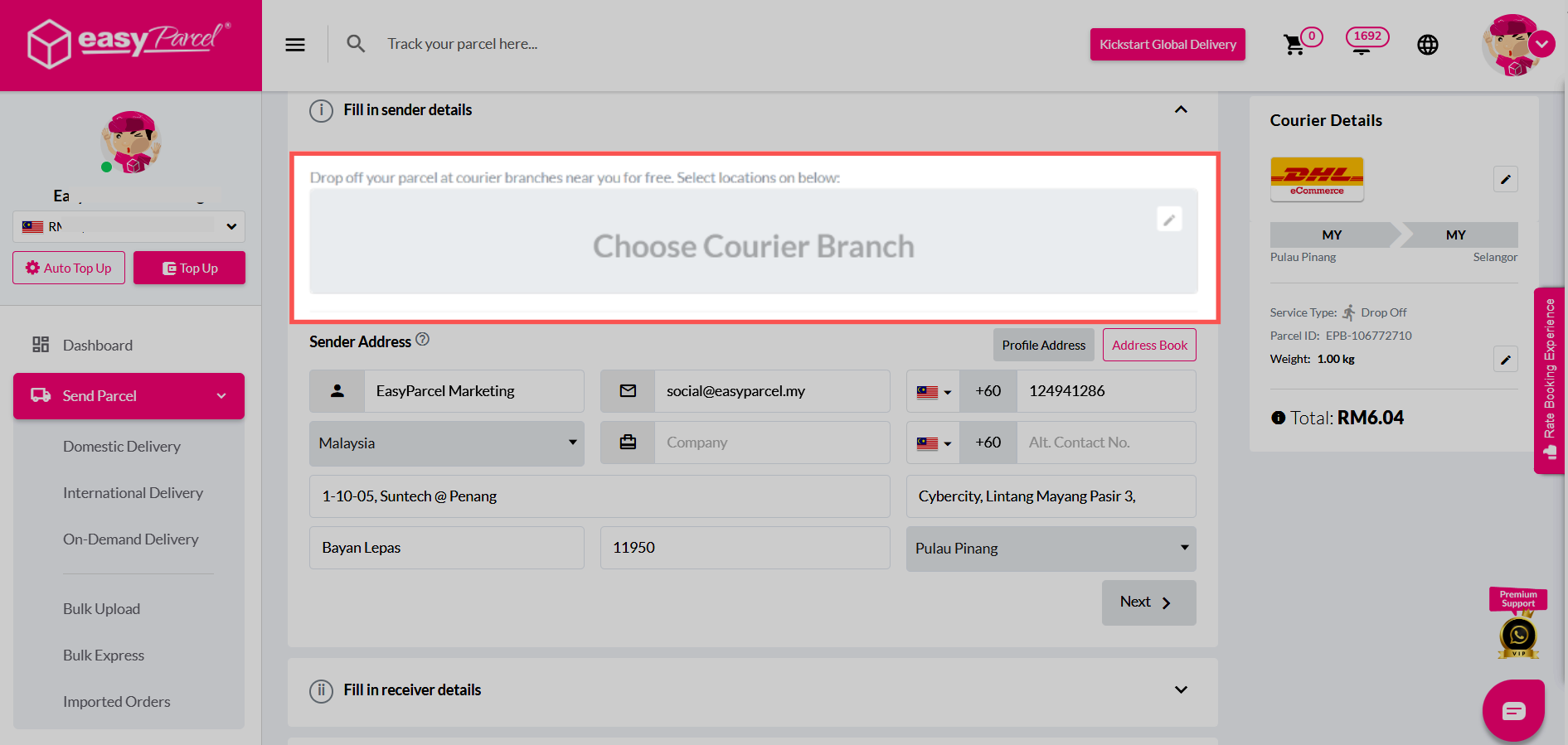Change primary phone country code flag
Screen dimensions: 1568x745
(x=933, y=391)
